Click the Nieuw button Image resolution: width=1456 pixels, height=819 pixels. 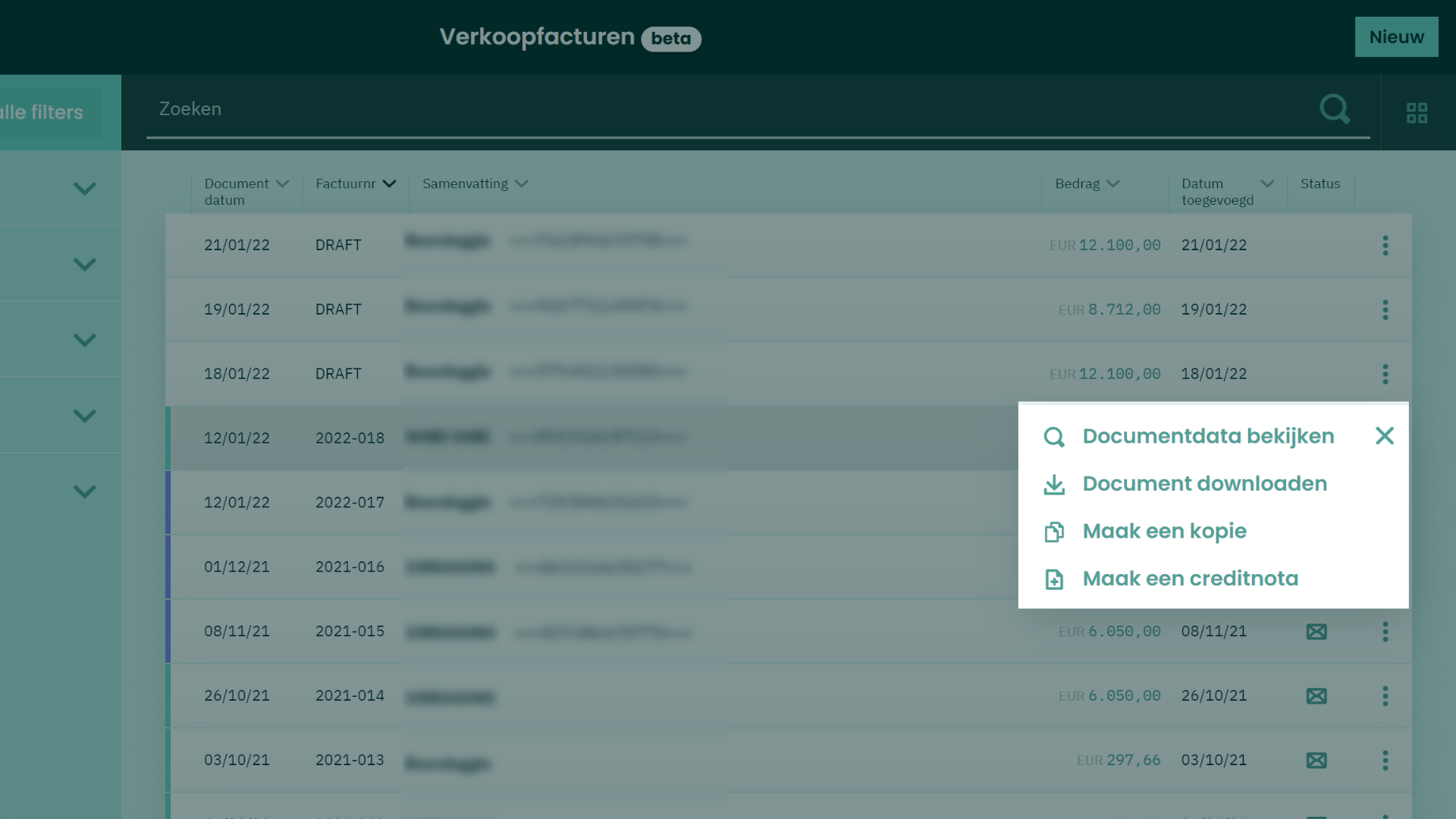[1396, 36]
